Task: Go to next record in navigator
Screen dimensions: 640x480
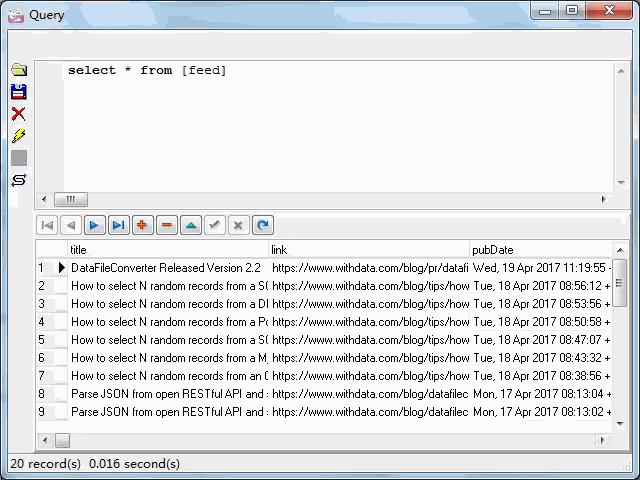Action: click(95, 225)
